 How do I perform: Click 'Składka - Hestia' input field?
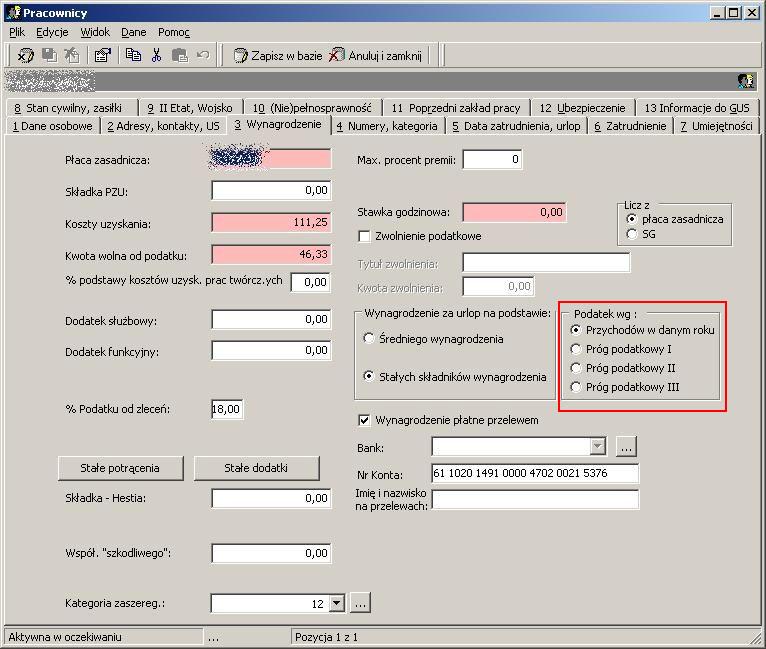(271, 499)
